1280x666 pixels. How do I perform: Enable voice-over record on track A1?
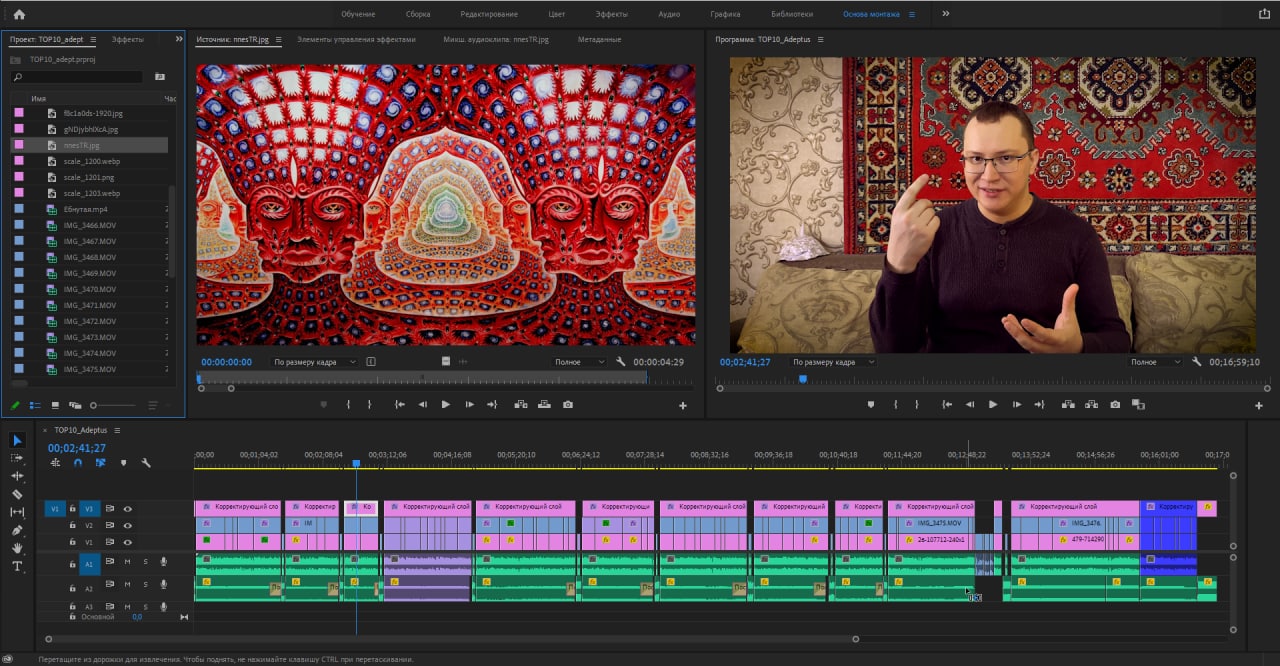(x=163, y=562)
